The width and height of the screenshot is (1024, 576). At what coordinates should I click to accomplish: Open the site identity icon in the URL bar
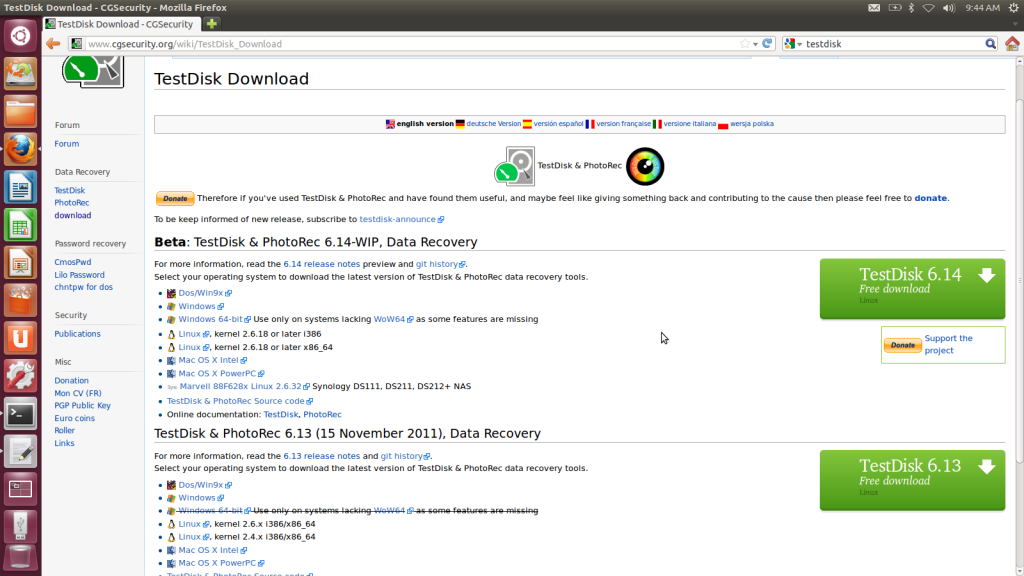pos(76,44)
